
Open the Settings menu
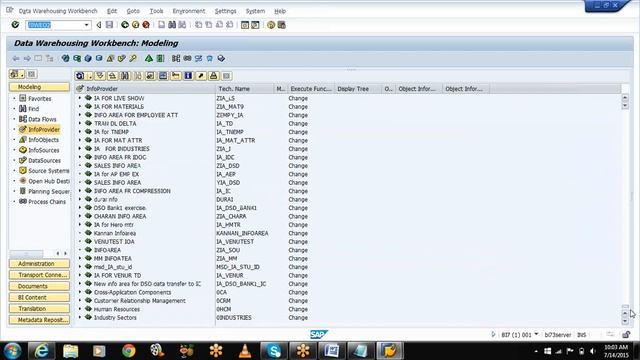225,11
